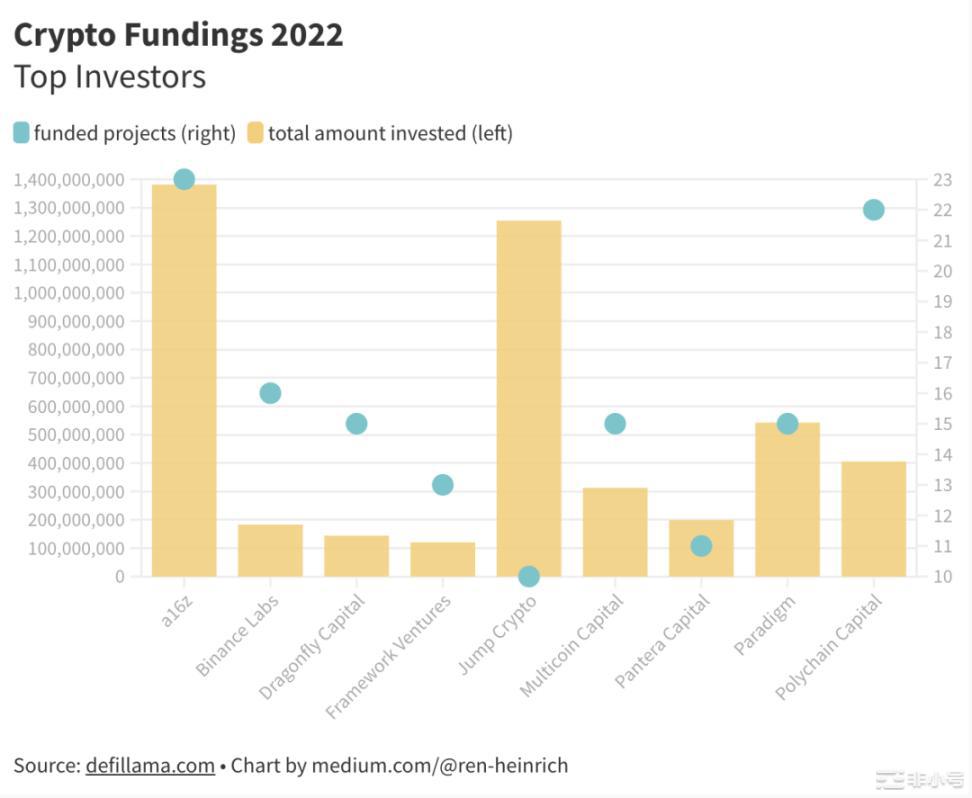Screen dimensions: 972x798
Task: Click the Binance Labs teal data point
Action: pos(270,393)
